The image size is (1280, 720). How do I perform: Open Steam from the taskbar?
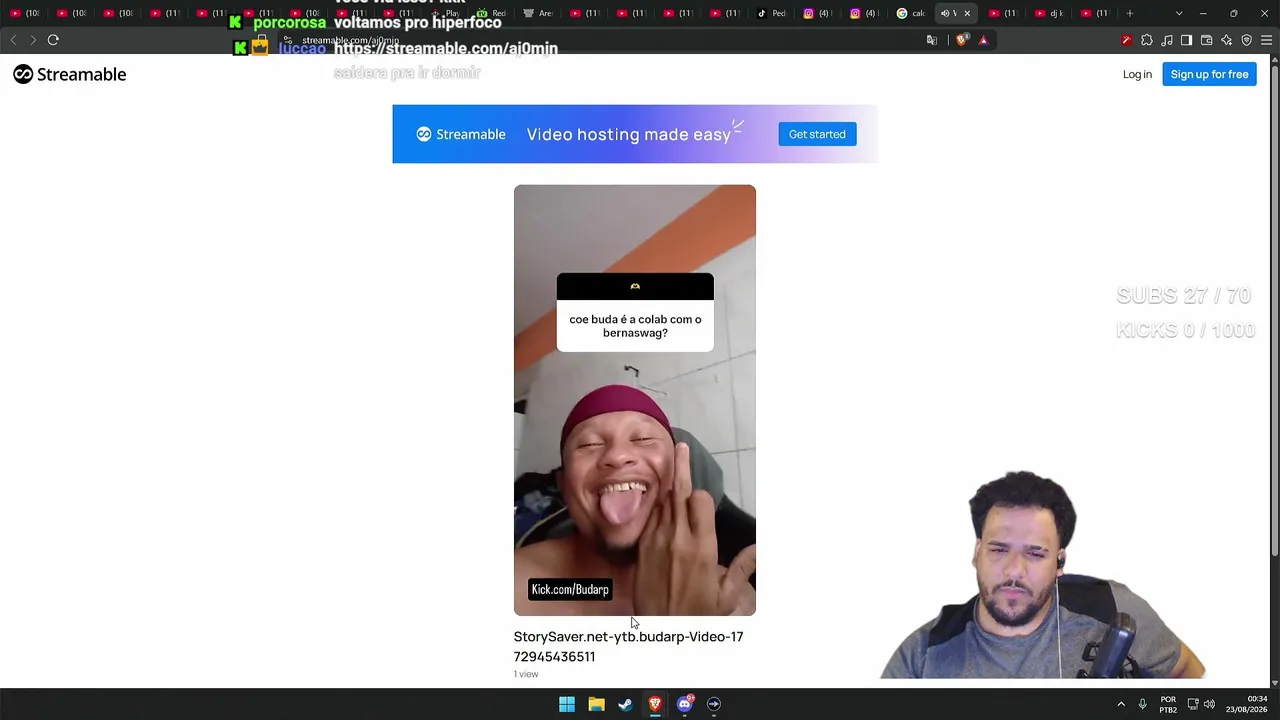click(625, 704)
